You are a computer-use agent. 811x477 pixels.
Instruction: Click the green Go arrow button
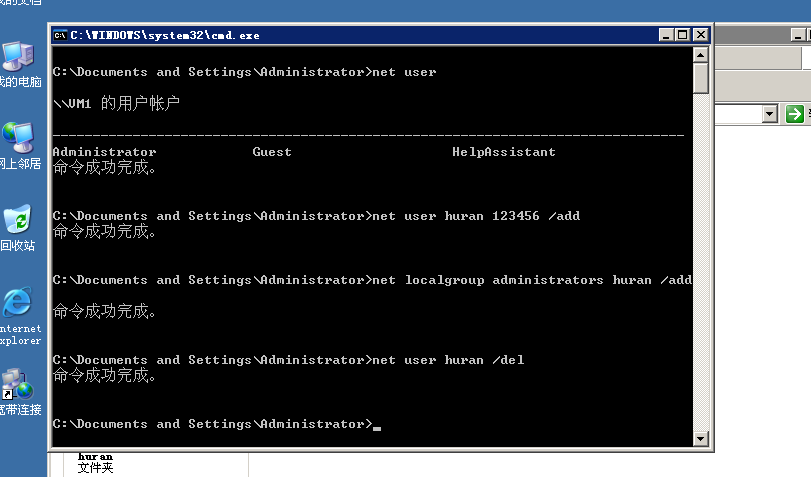coord(795,114)
